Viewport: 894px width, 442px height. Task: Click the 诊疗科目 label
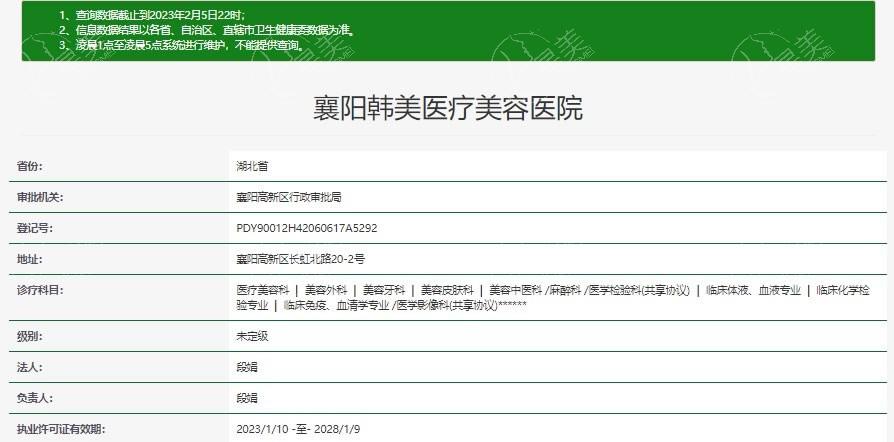39,290
